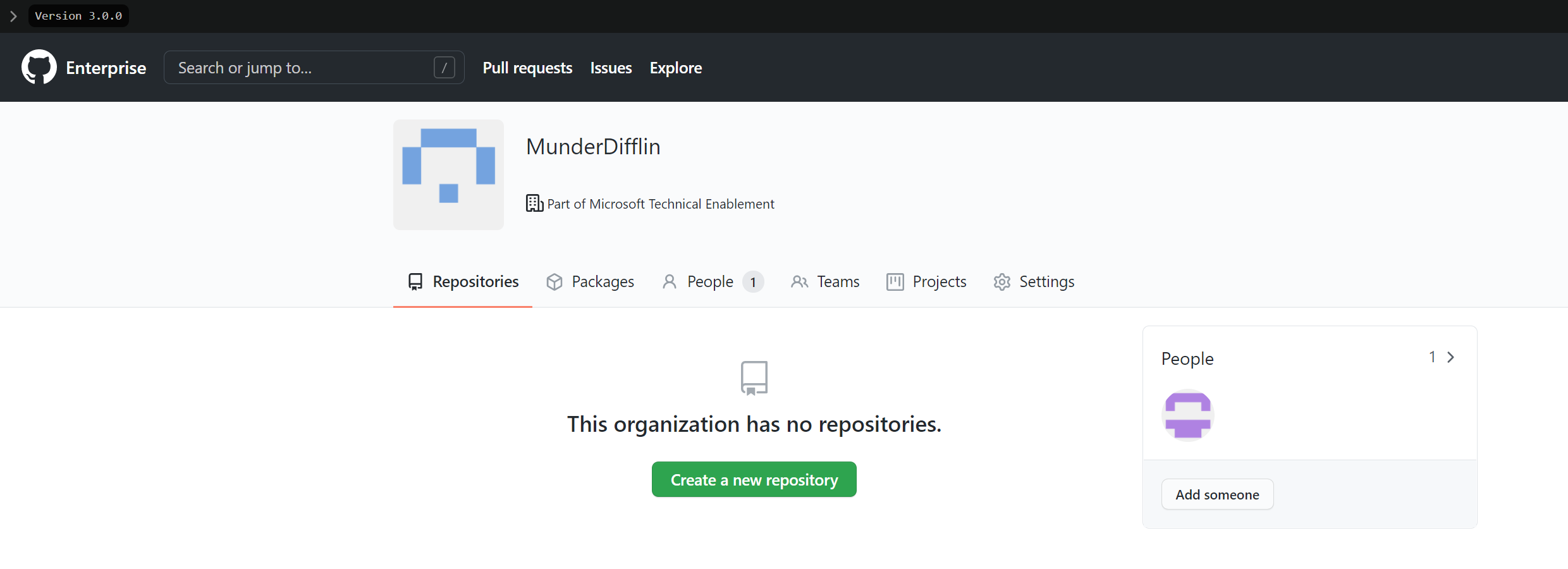Open the People heading in sidebar
1568x569 pixels.
tap(1187, 358)
